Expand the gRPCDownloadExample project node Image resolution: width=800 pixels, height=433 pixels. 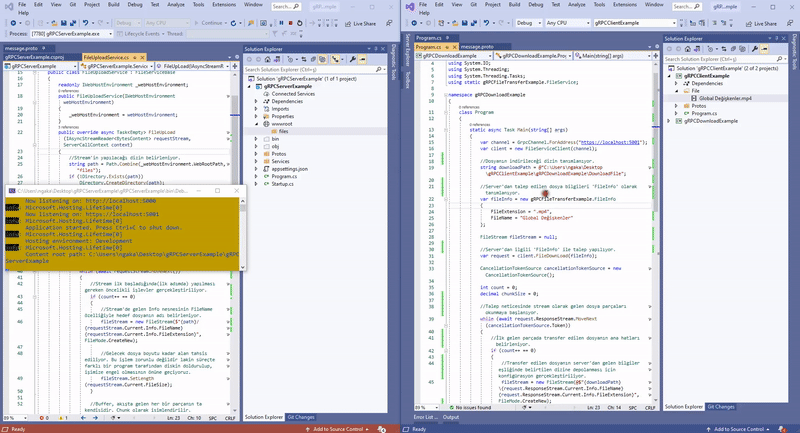[x=670, y=121]
